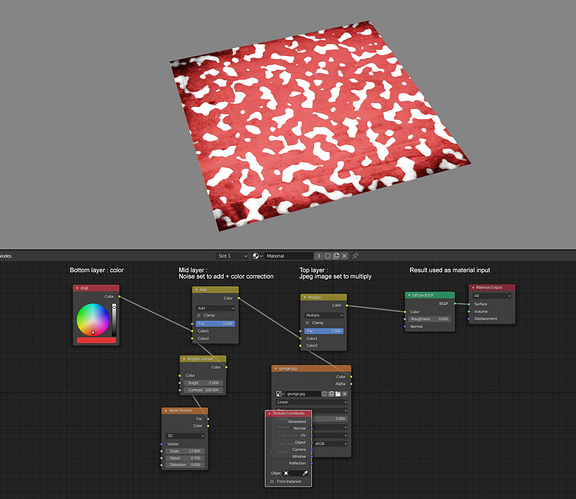Enable Clamp checkbox in the Add node
Screen dimensions: 576x499
coord(199,315)
